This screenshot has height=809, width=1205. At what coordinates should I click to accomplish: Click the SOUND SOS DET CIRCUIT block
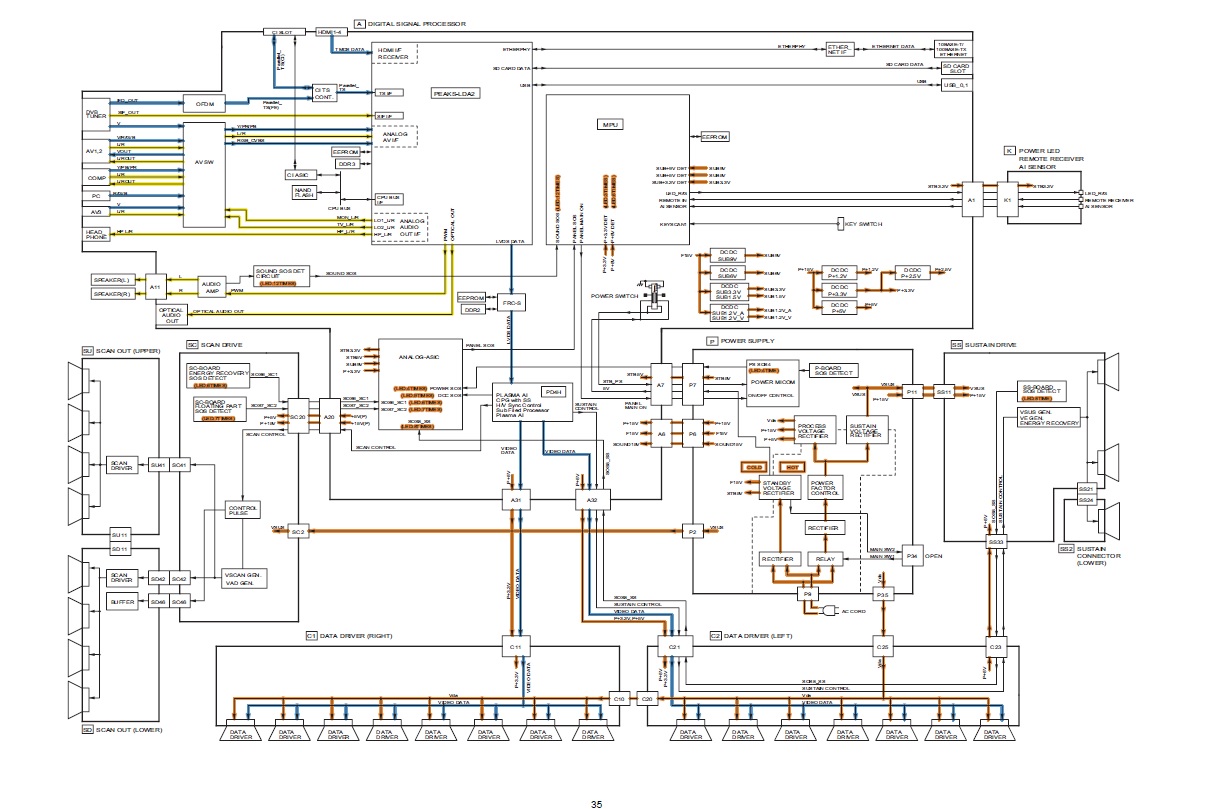coord(282,275)
